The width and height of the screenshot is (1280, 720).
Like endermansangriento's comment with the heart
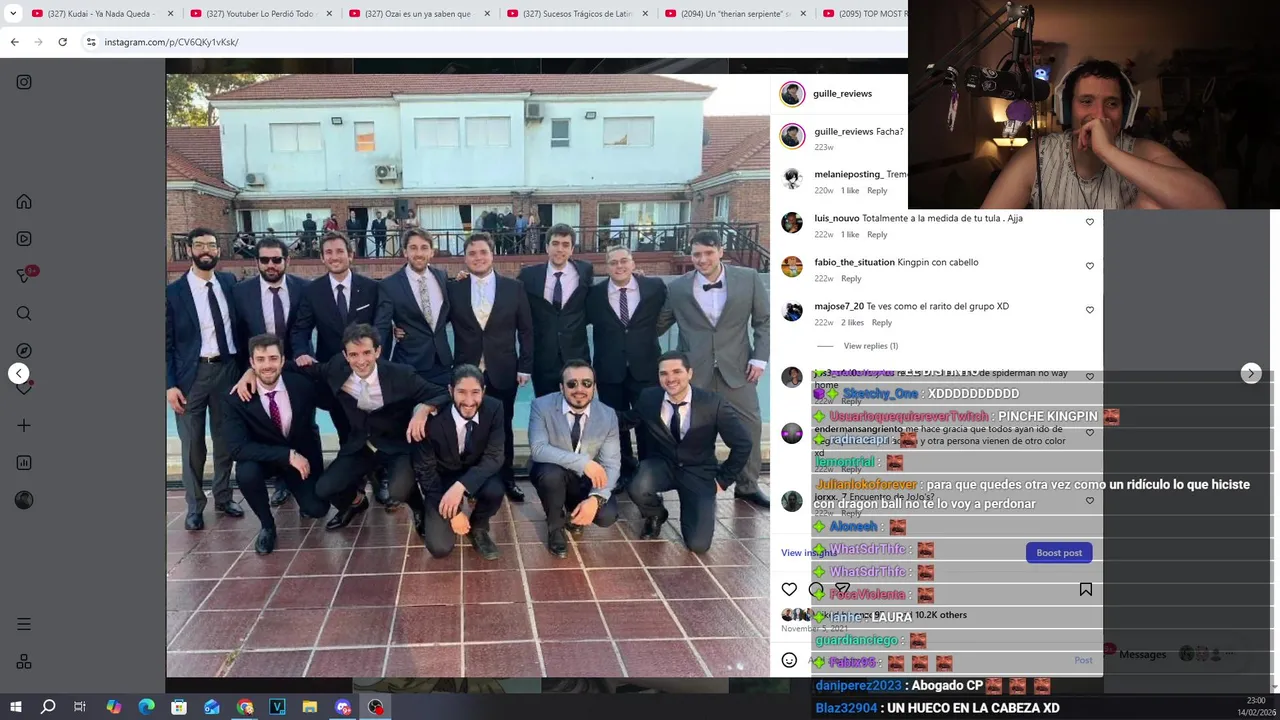click(1090, 433)
